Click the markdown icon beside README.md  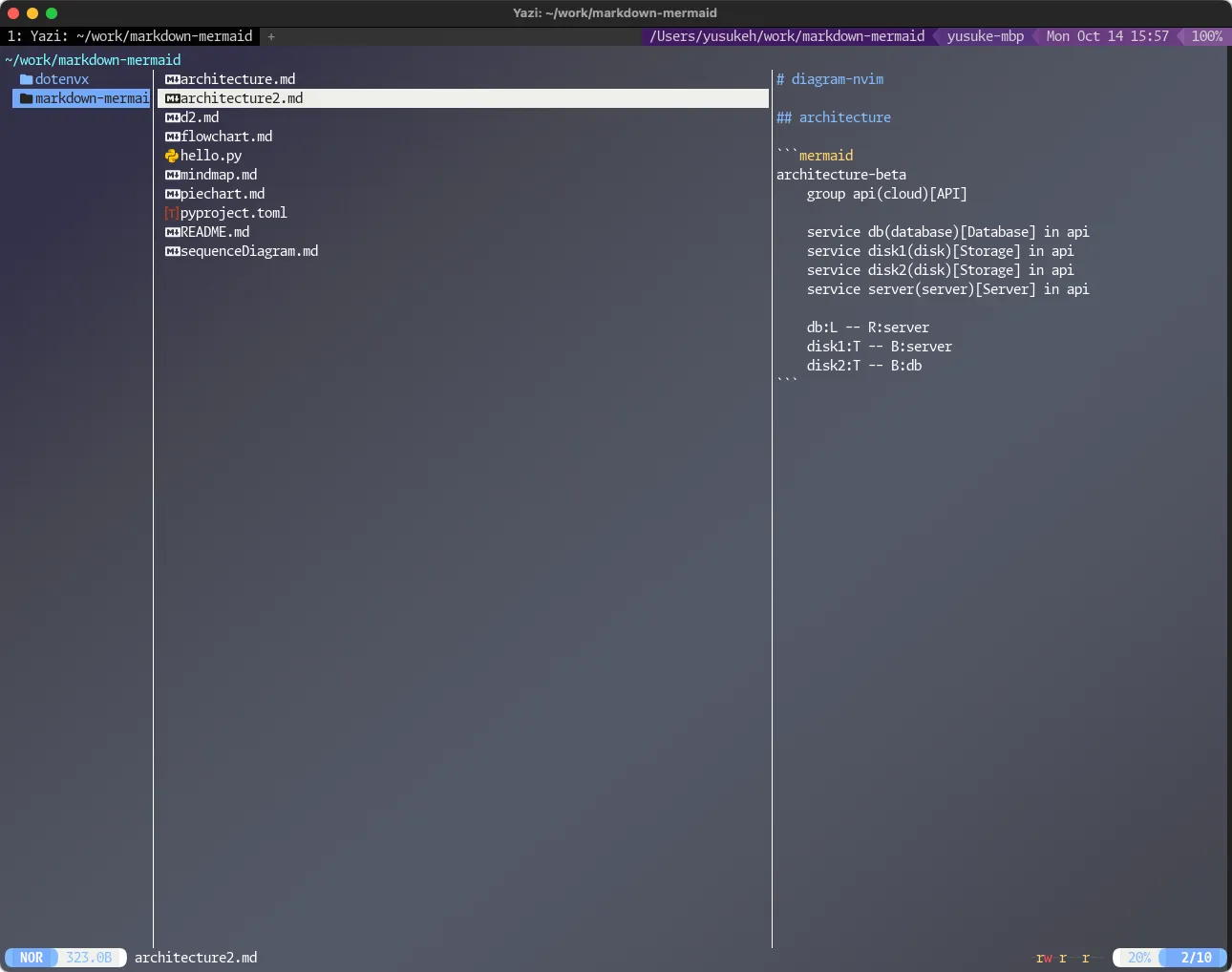[172, 232]
